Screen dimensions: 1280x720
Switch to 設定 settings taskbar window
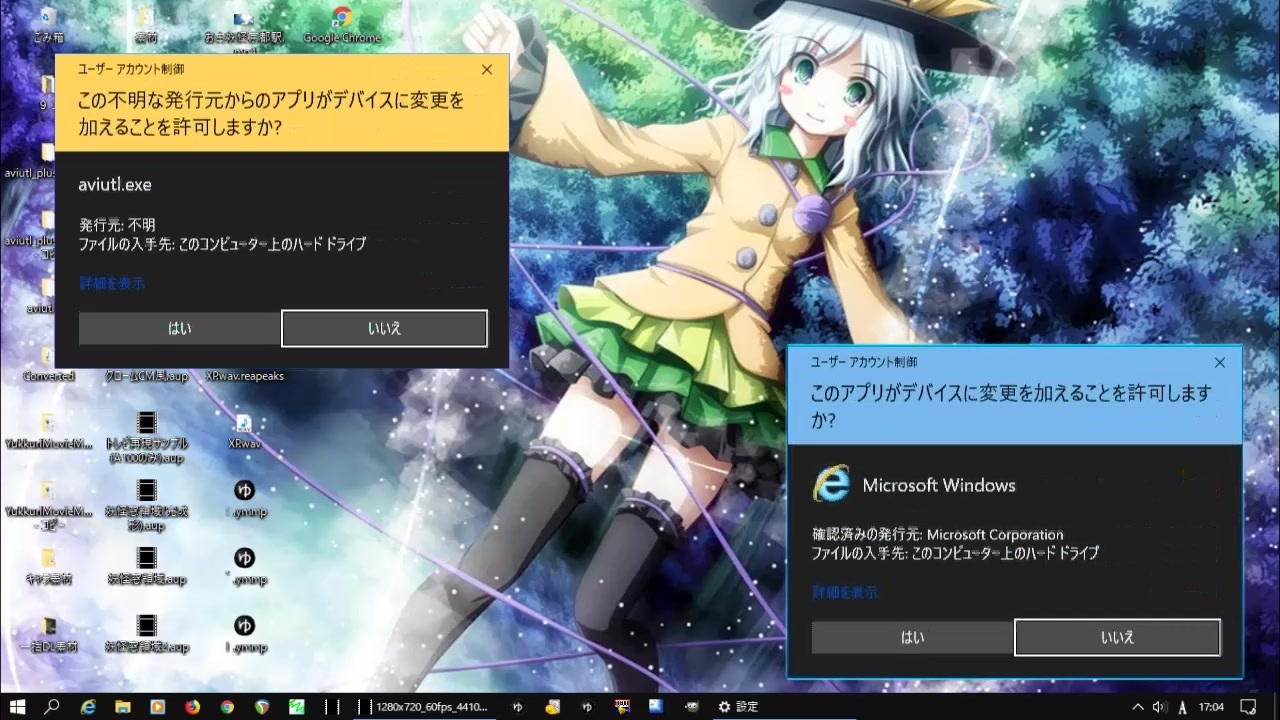pos(738,706)
